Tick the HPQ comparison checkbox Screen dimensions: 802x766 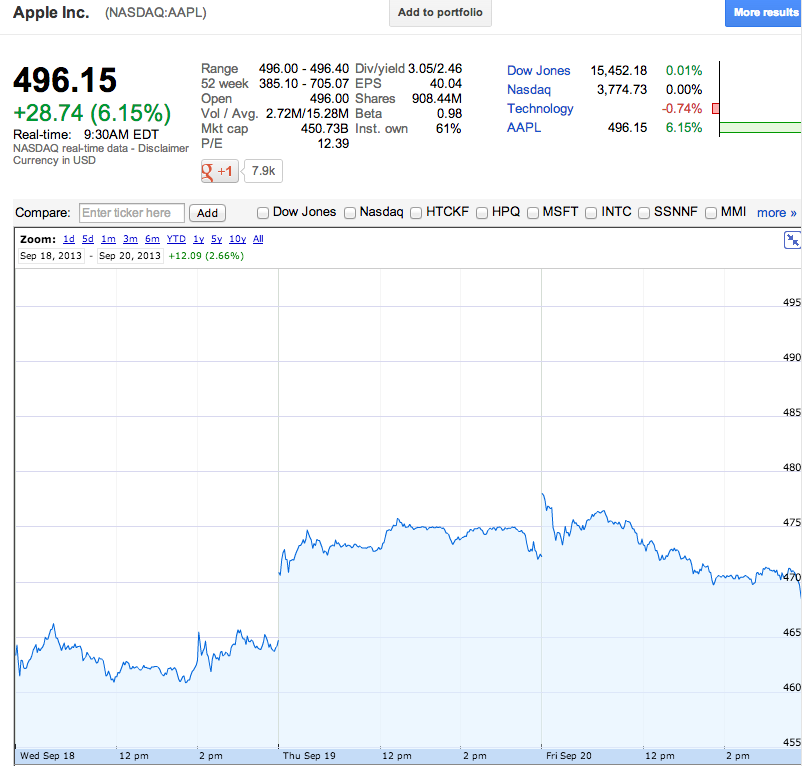point(482,213)
